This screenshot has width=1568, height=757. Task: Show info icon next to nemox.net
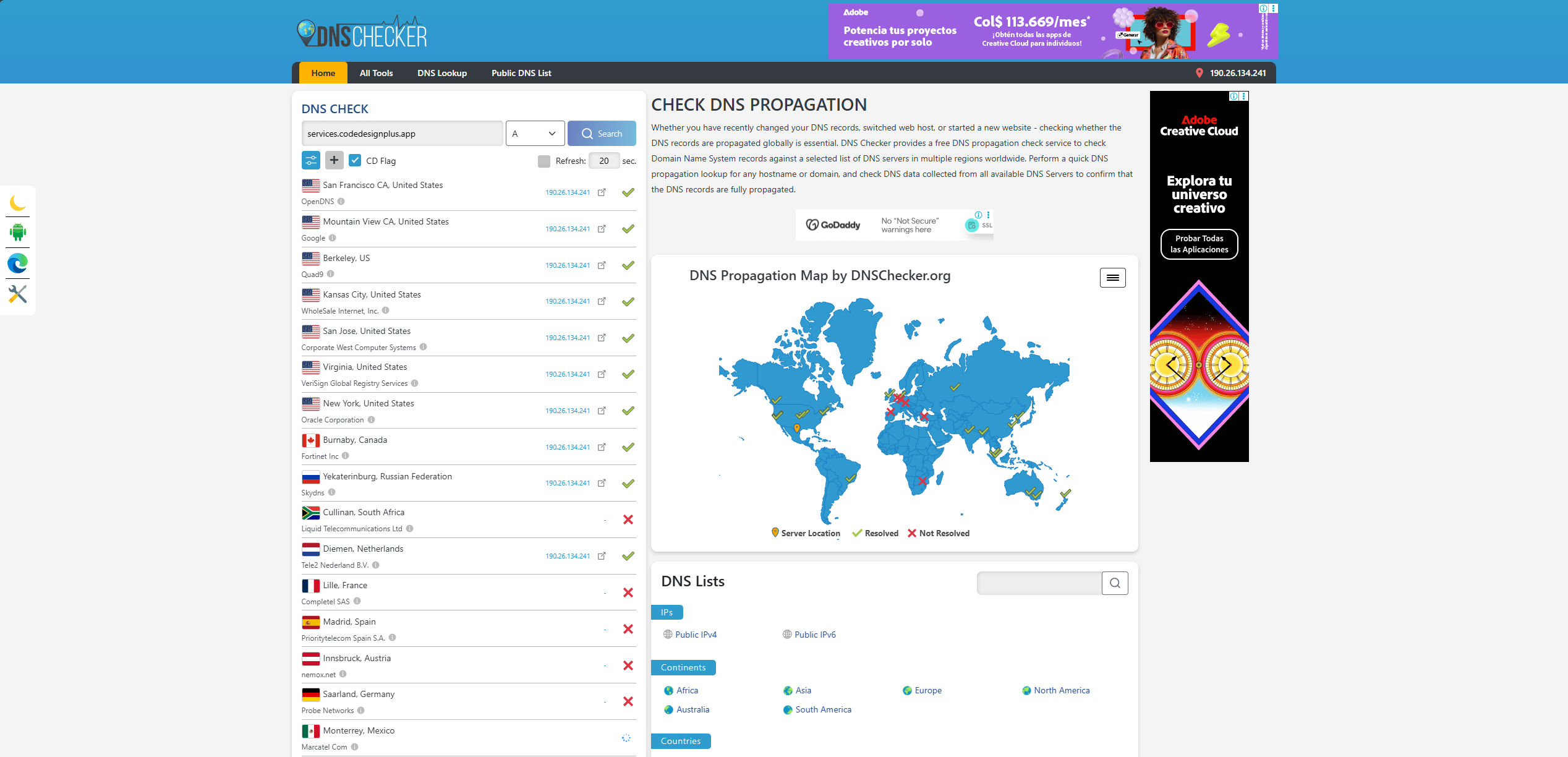point(343,674)
